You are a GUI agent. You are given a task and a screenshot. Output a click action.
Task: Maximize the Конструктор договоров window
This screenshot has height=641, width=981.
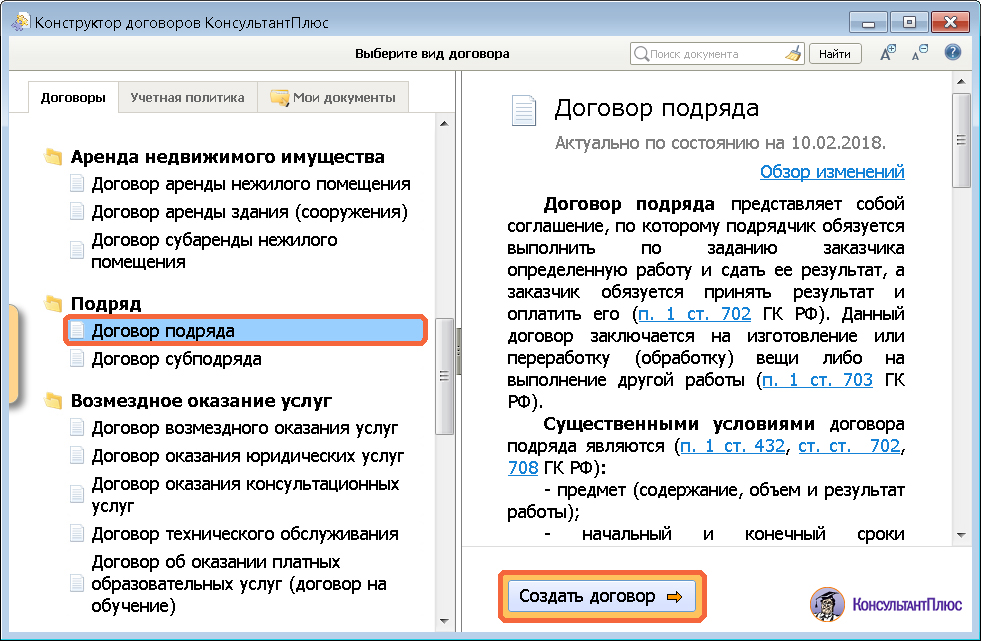tap(908, 23)
